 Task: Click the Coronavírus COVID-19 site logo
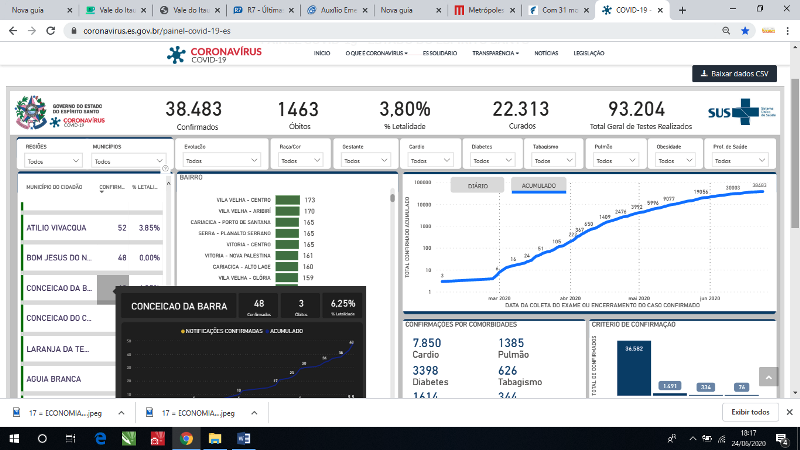(x=210, y=52)
